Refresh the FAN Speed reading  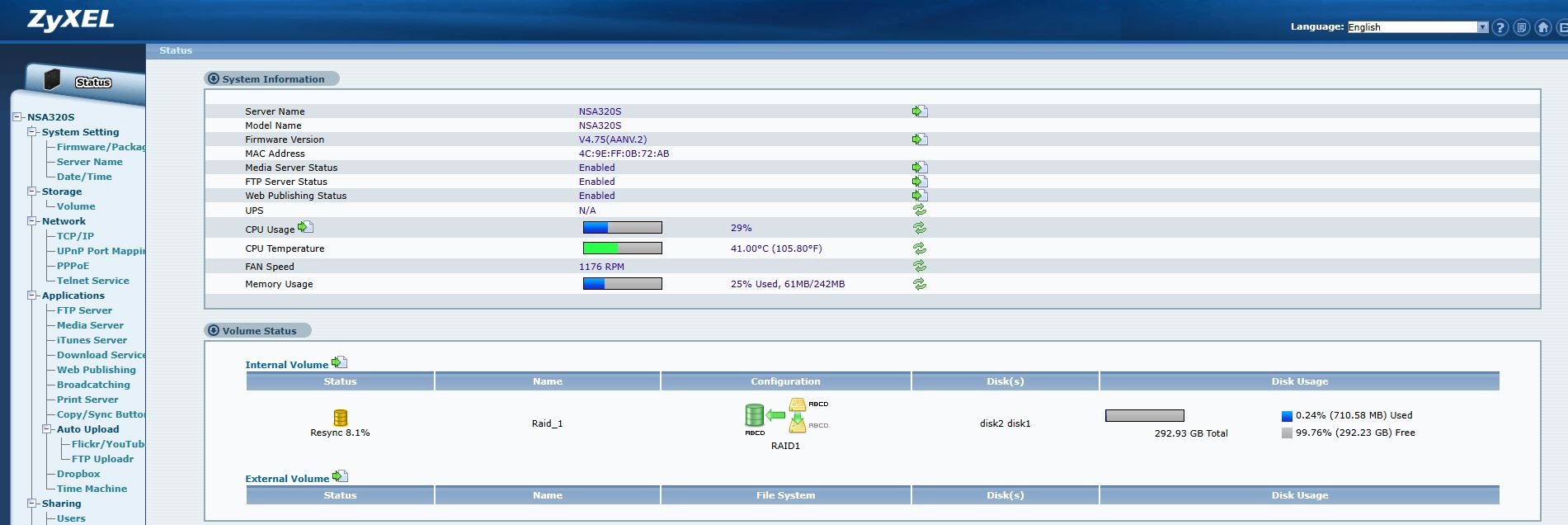point(920,267)
